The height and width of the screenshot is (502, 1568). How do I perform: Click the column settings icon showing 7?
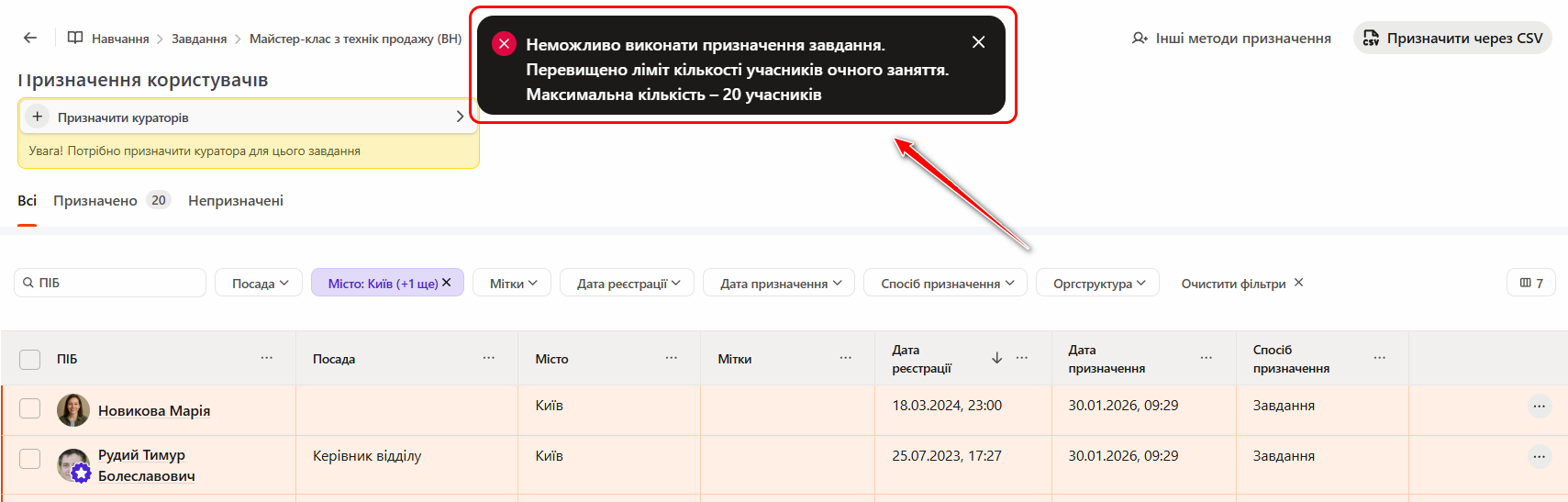pyautogui.click(x=1530, y=283)
